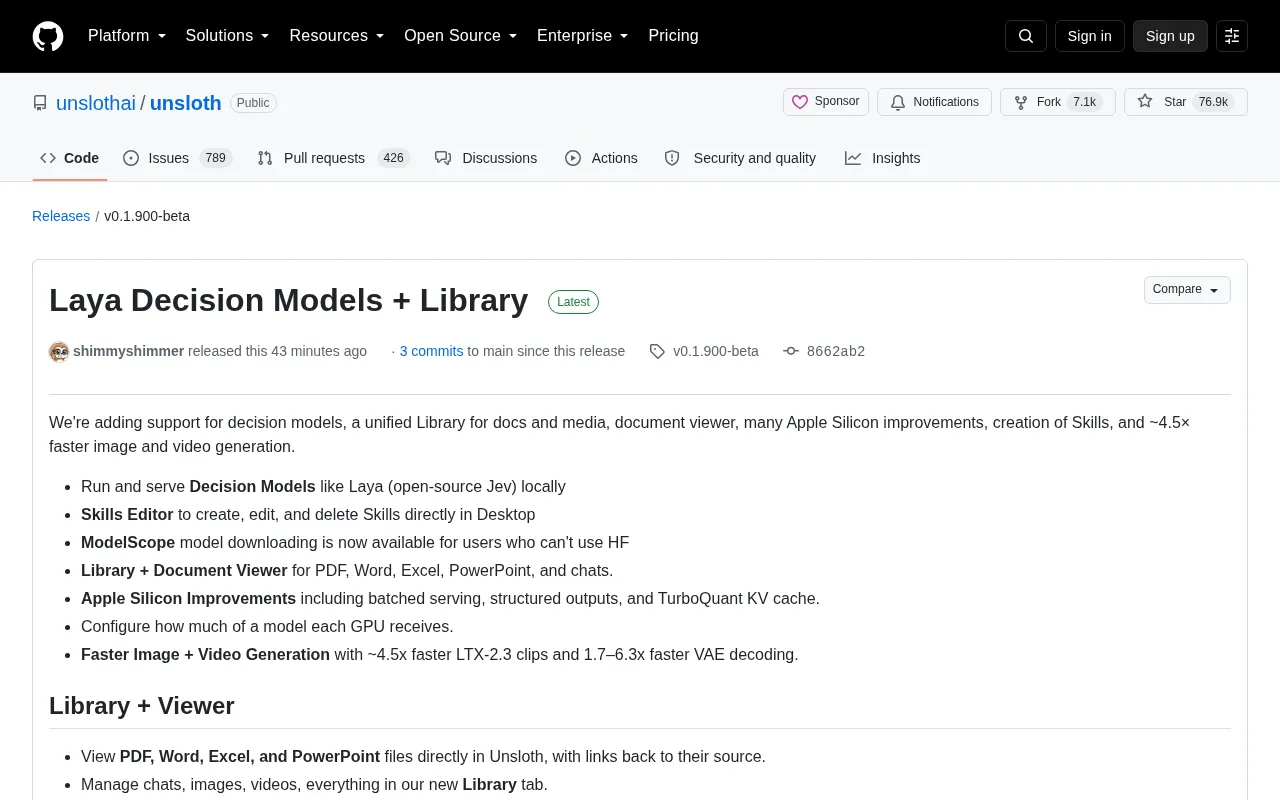
Task: Expand the Open Source menu
Action: (461, 36)
